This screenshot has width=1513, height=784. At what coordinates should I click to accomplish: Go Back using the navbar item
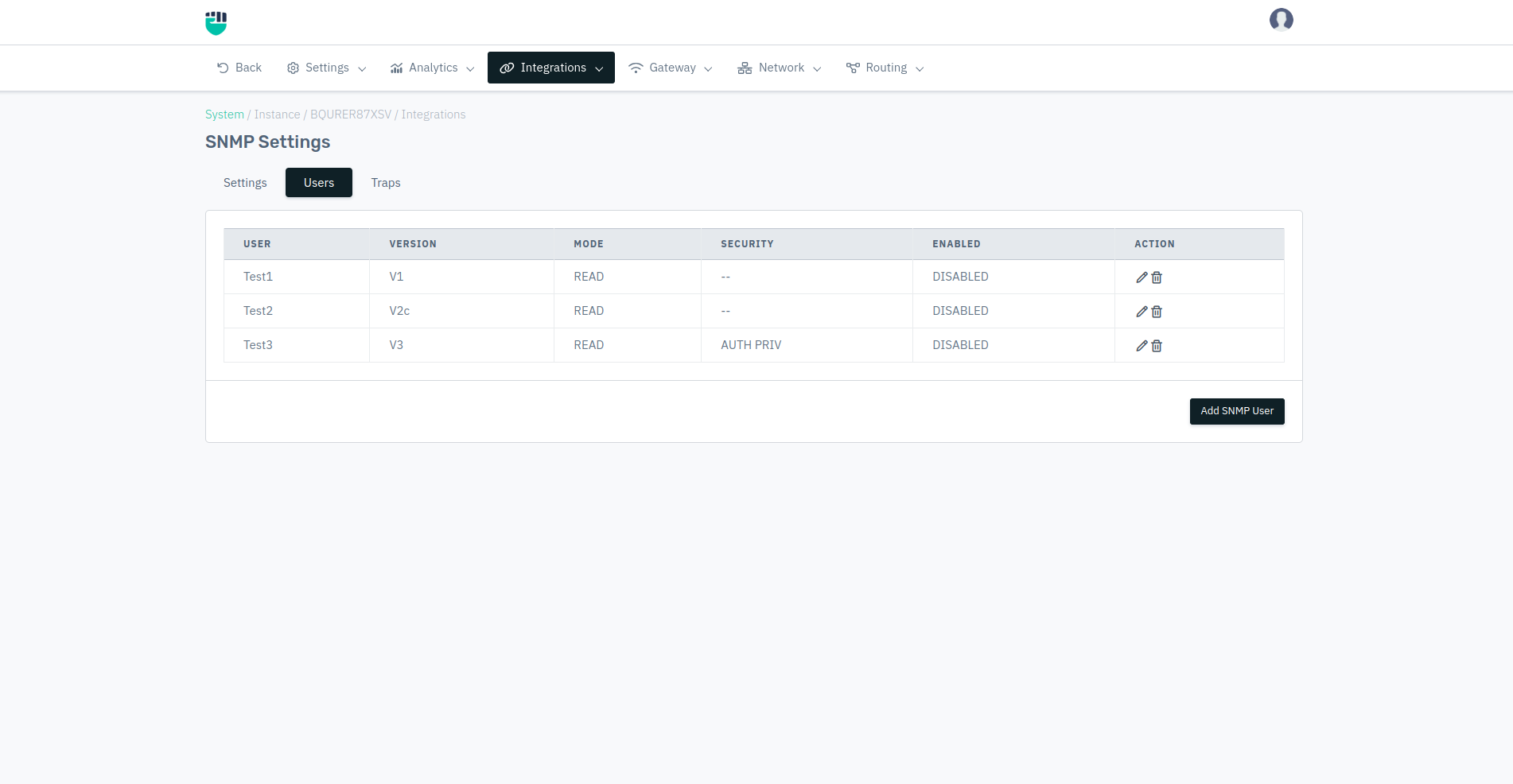(x=239, y=68)
